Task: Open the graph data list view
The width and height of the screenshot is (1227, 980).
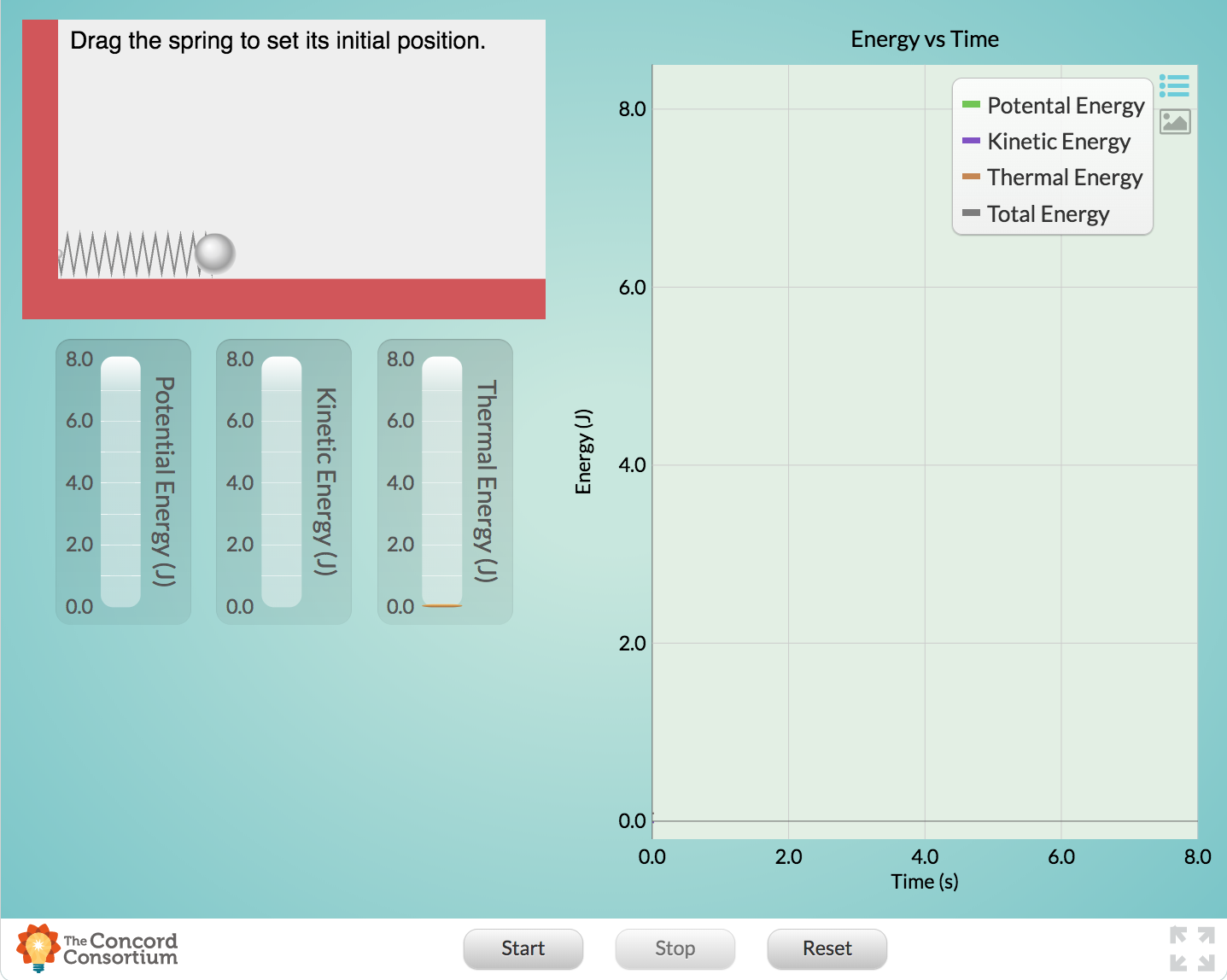Action: (1175, 85)
